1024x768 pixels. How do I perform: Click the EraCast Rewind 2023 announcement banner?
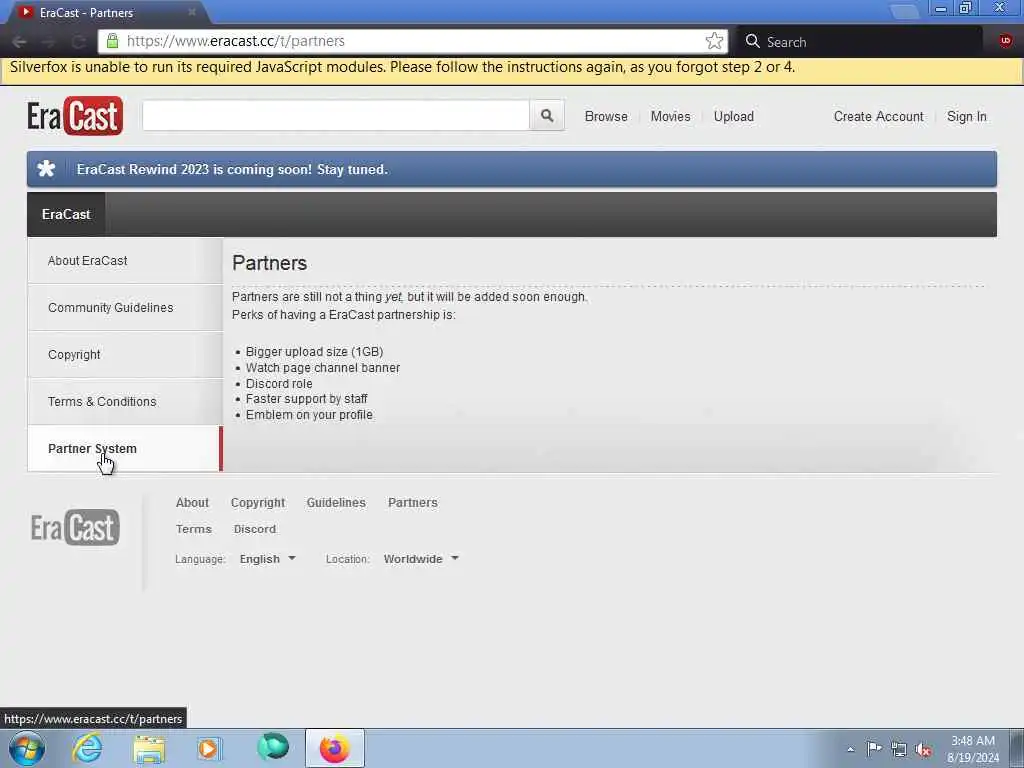pos(512,169)
